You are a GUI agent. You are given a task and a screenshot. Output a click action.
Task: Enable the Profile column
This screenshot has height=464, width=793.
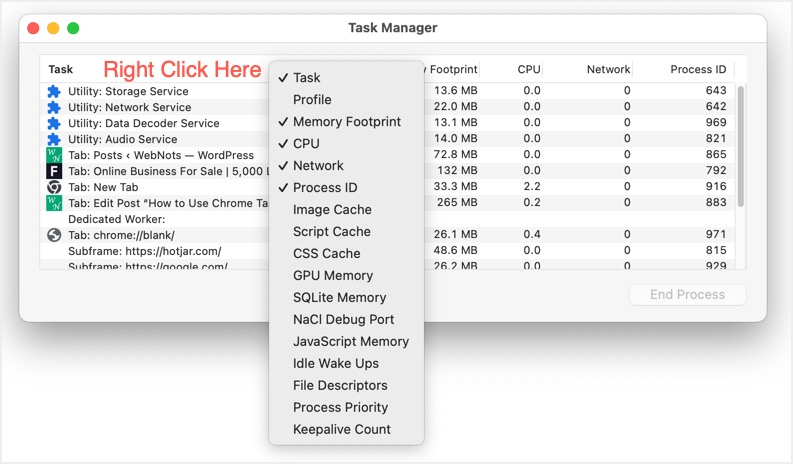click(311, 100)
